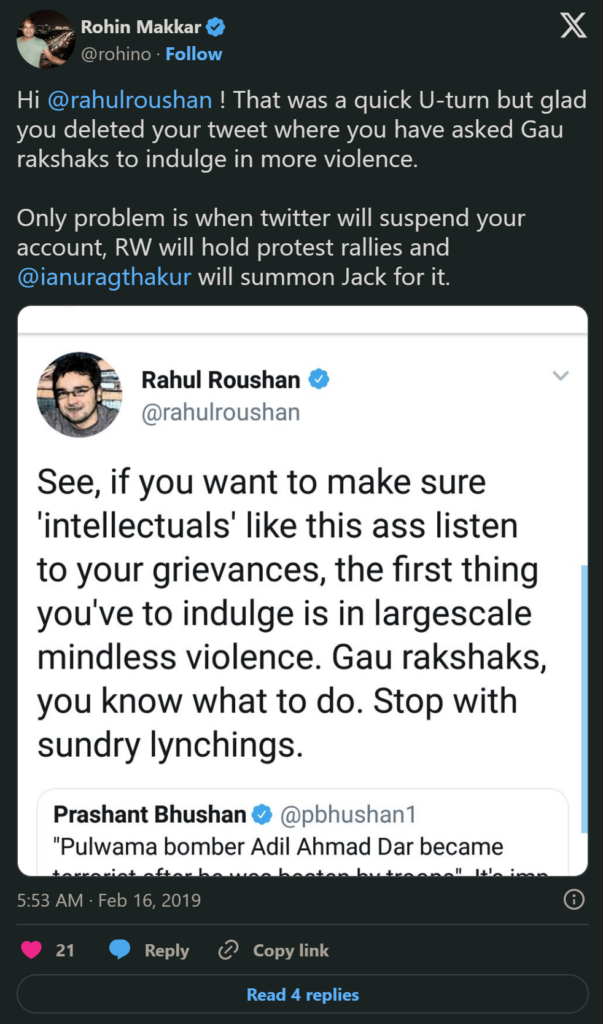Click the Copy link label
Image resolution: width=603 pixels, height=1024 pixels.
[291, 950]
